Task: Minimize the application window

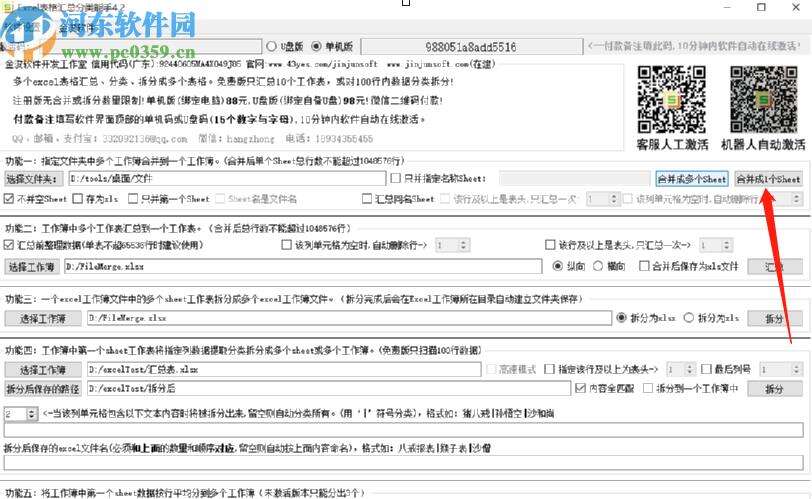Action: (x=728, y=7)
